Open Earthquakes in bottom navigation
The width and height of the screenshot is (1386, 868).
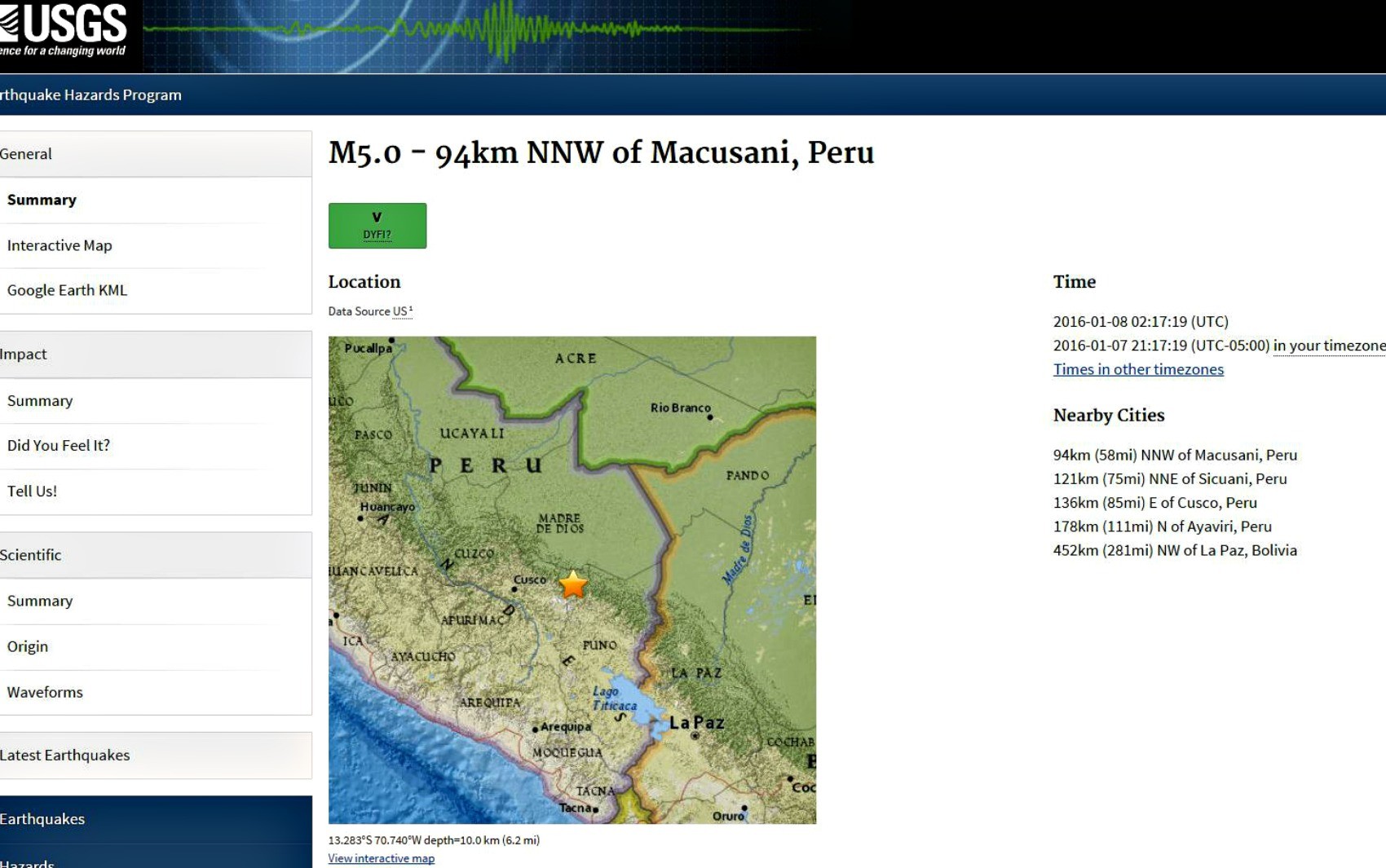point(42,819)
